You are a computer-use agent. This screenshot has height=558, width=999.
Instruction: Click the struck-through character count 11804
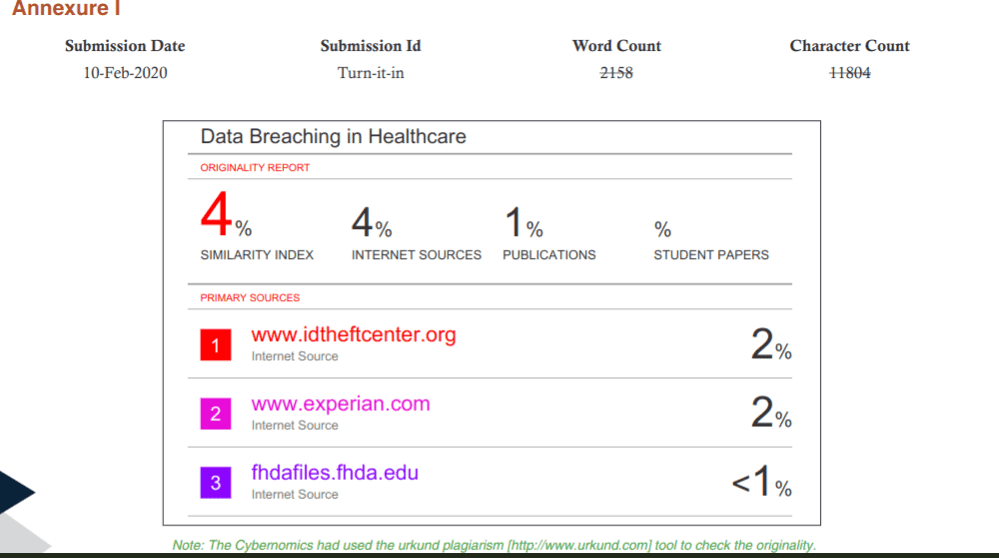pos(849,73)
